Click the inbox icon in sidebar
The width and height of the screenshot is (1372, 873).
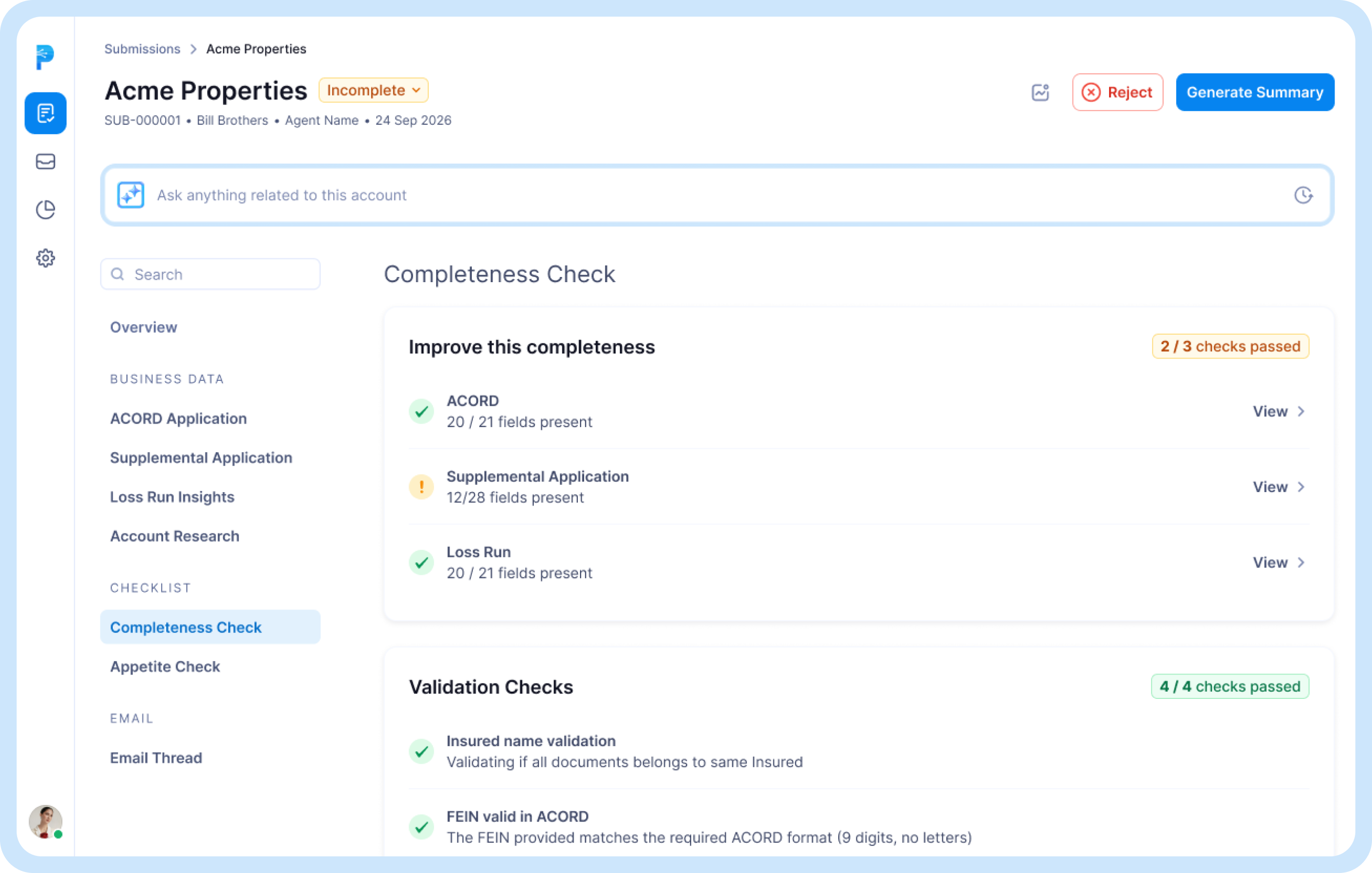click(45, 162)
